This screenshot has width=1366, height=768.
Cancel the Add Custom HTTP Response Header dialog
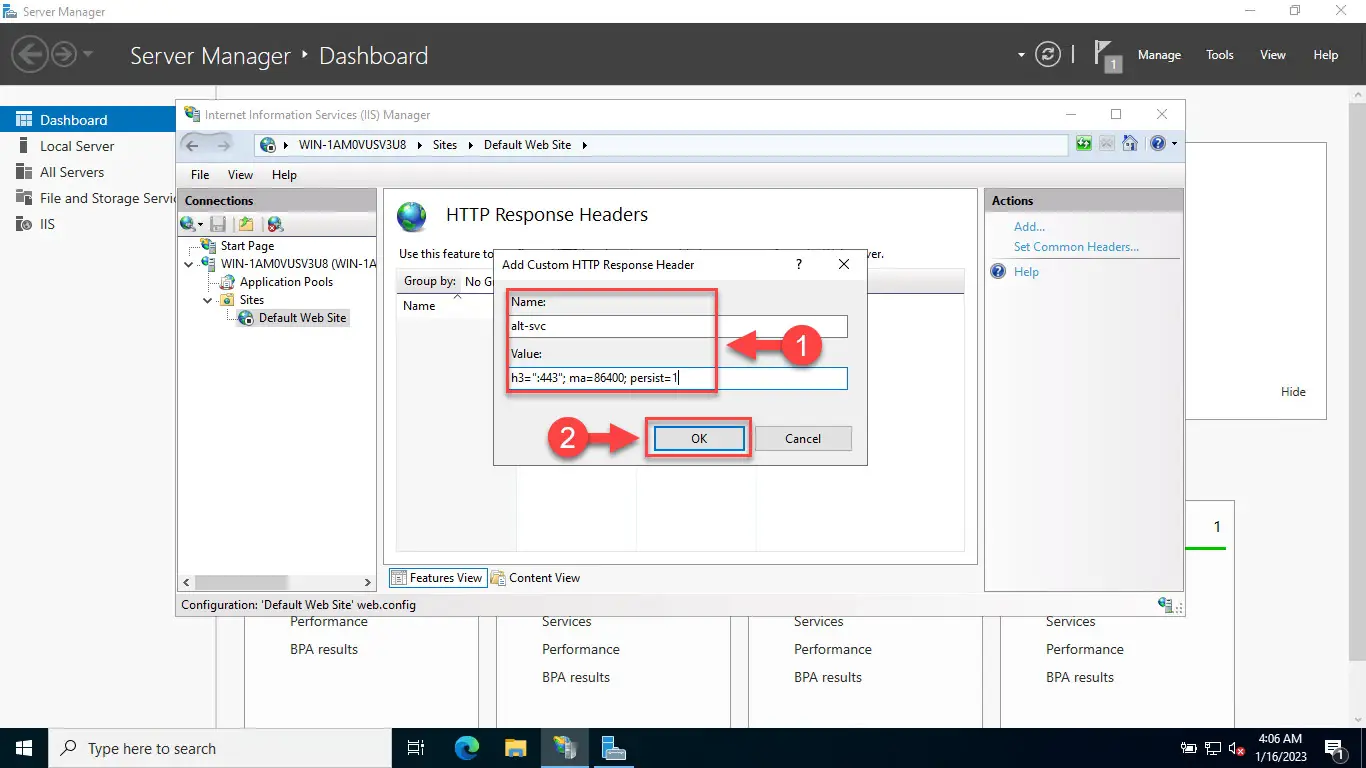point(803,438)
